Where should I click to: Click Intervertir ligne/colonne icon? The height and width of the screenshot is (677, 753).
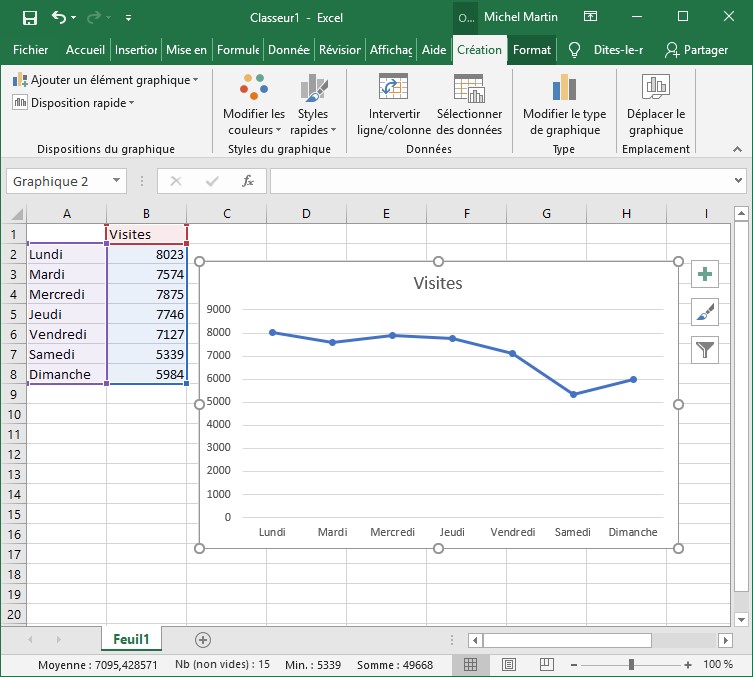pyautogui.click(x=394, y=106)
